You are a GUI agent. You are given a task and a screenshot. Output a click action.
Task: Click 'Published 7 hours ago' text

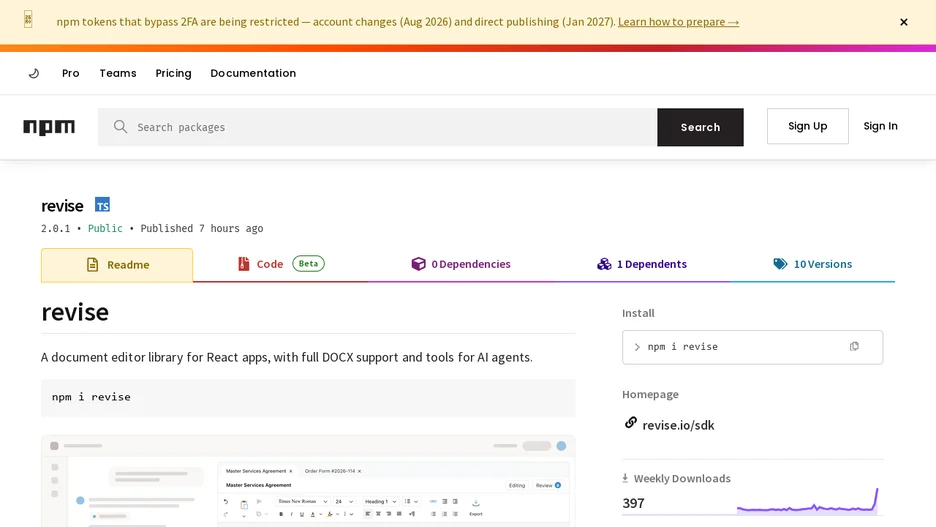[x=202, y=229]
